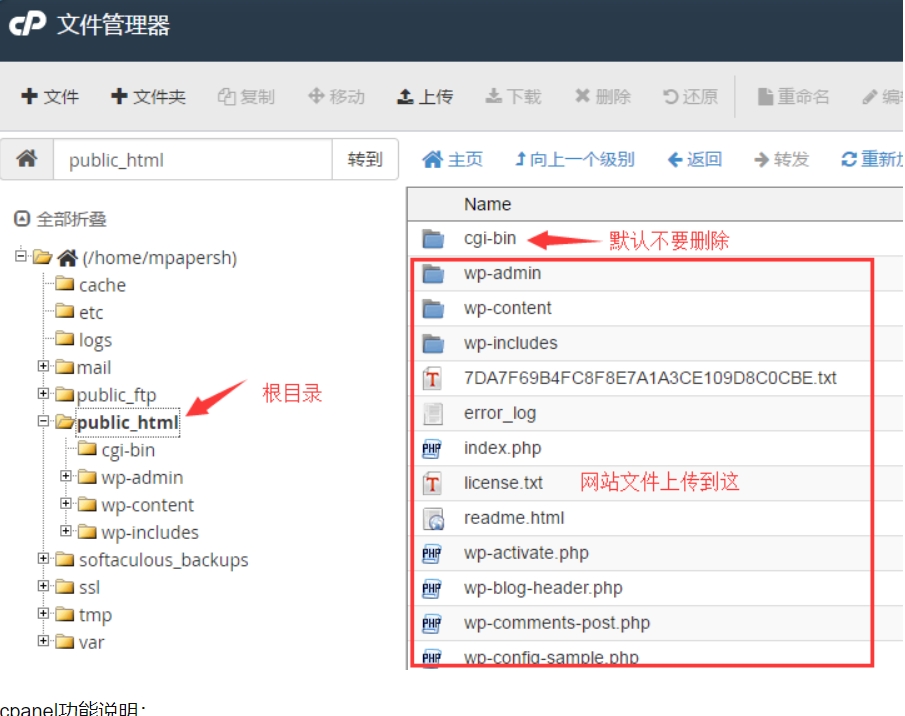
Task: Create a new file with +文件
Action: [50, 96]
